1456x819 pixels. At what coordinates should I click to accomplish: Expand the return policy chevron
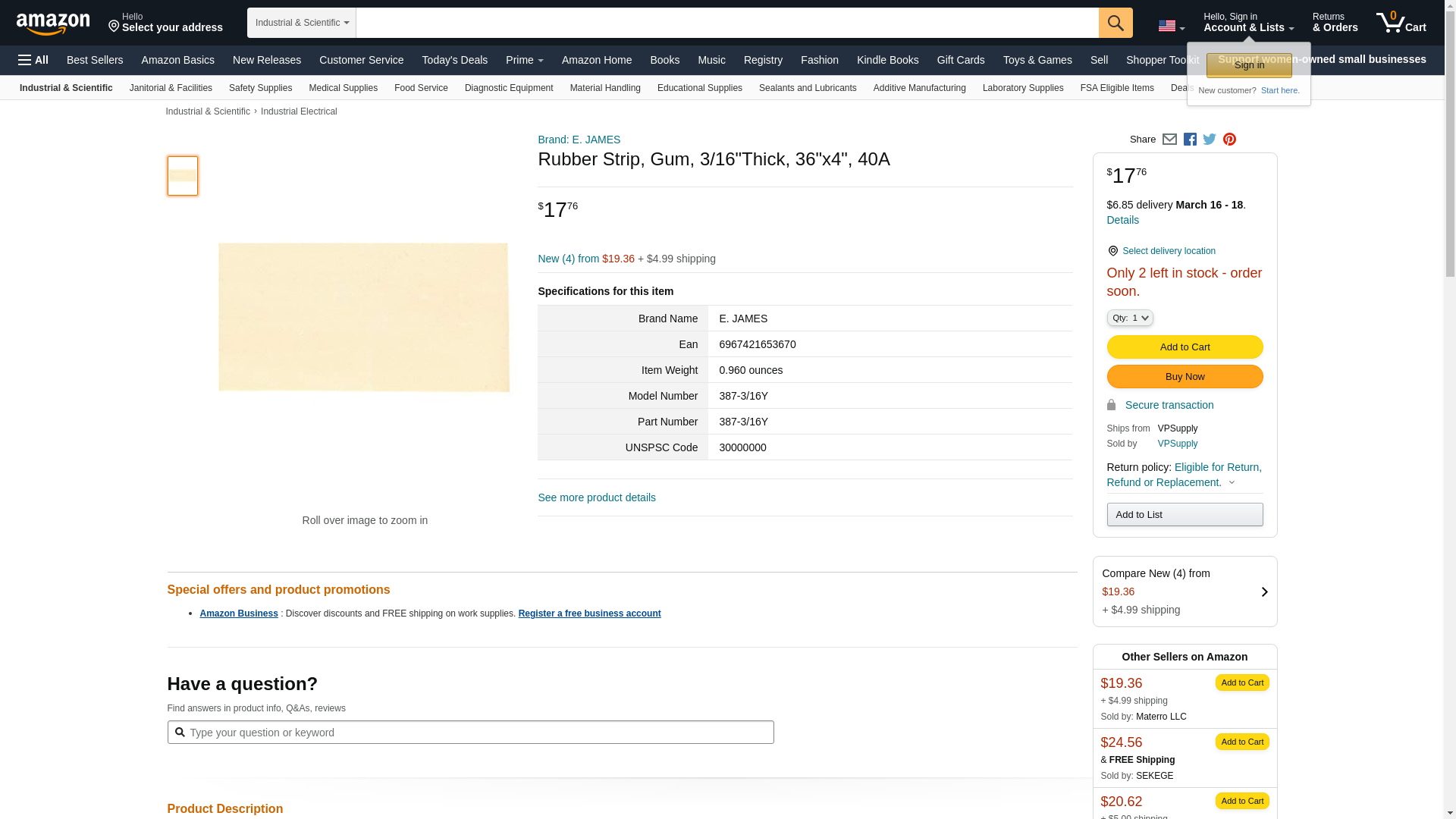[x=1232, y=483]
